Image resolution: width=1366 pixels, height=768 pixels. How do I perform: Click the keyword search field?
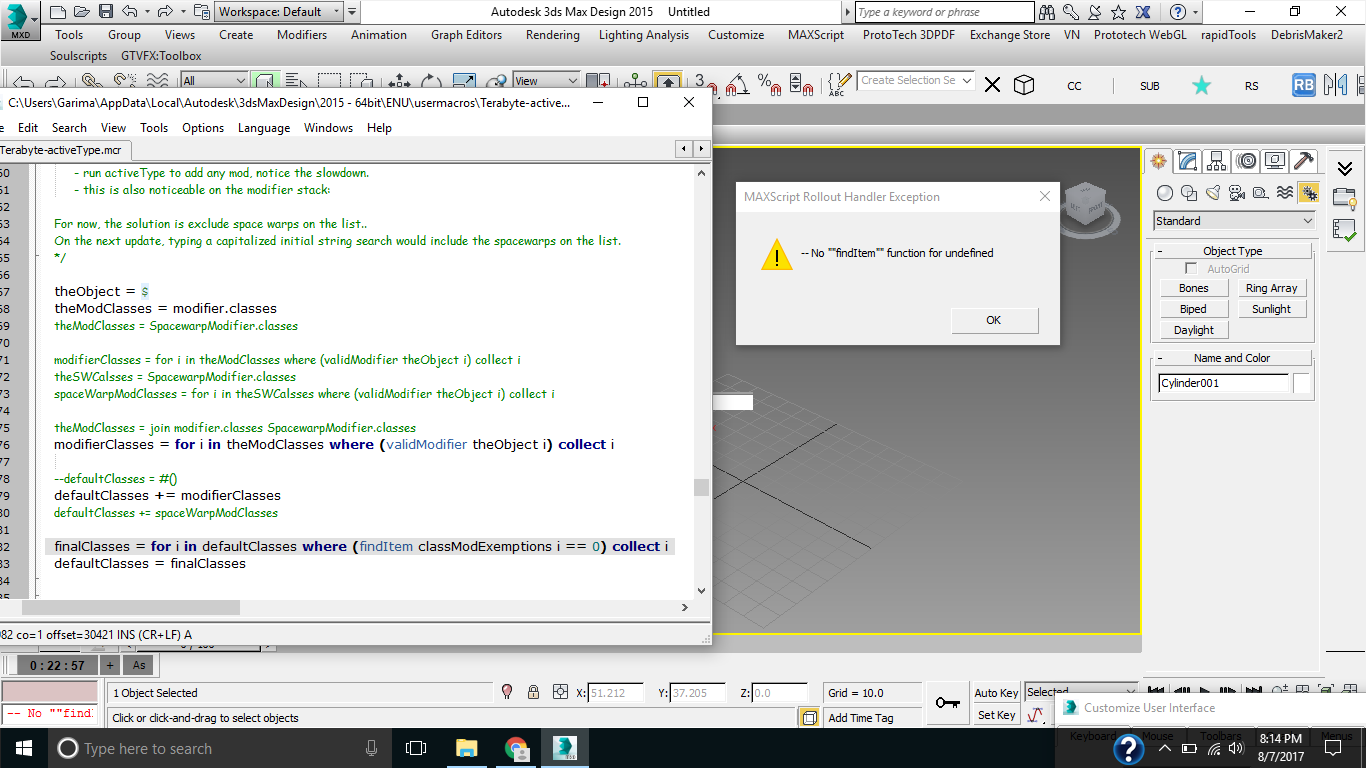944,12
